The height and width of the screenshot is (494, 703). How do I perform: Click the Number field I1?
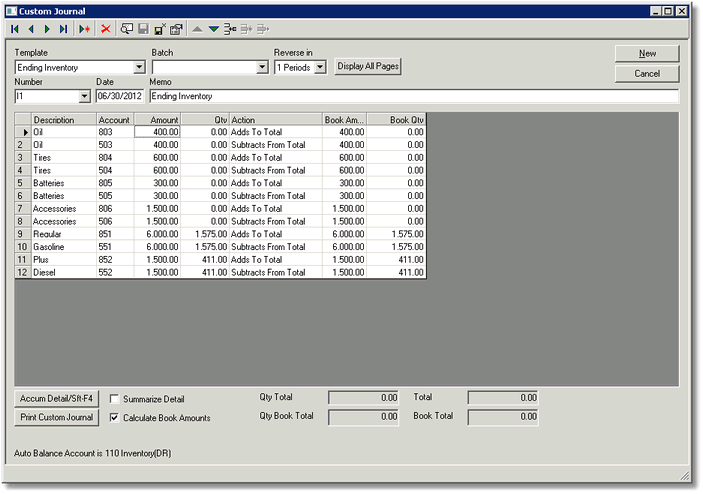47,96
